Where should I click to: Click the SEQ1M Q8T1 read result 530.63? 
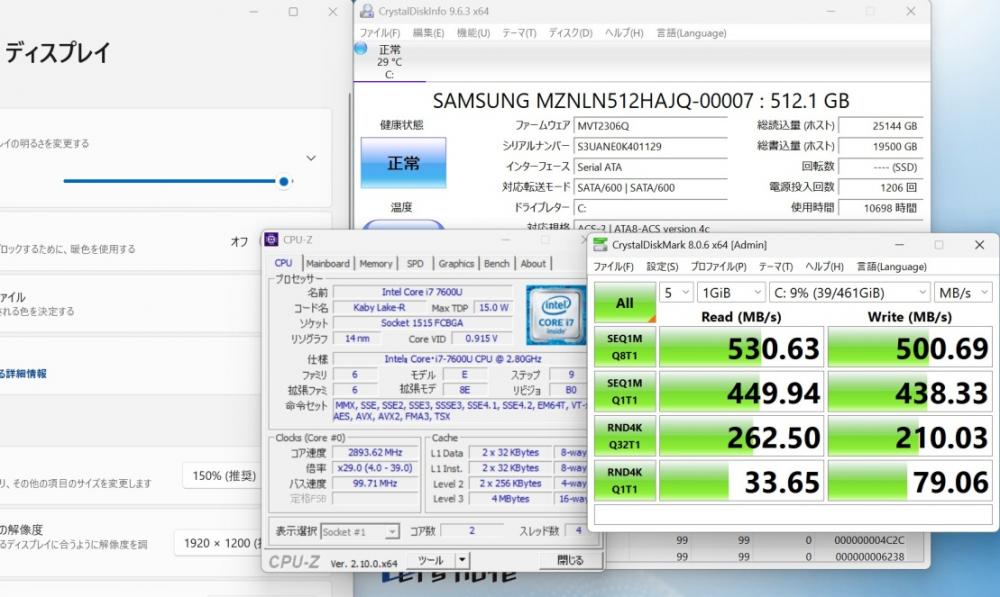[x=741, y=348]
